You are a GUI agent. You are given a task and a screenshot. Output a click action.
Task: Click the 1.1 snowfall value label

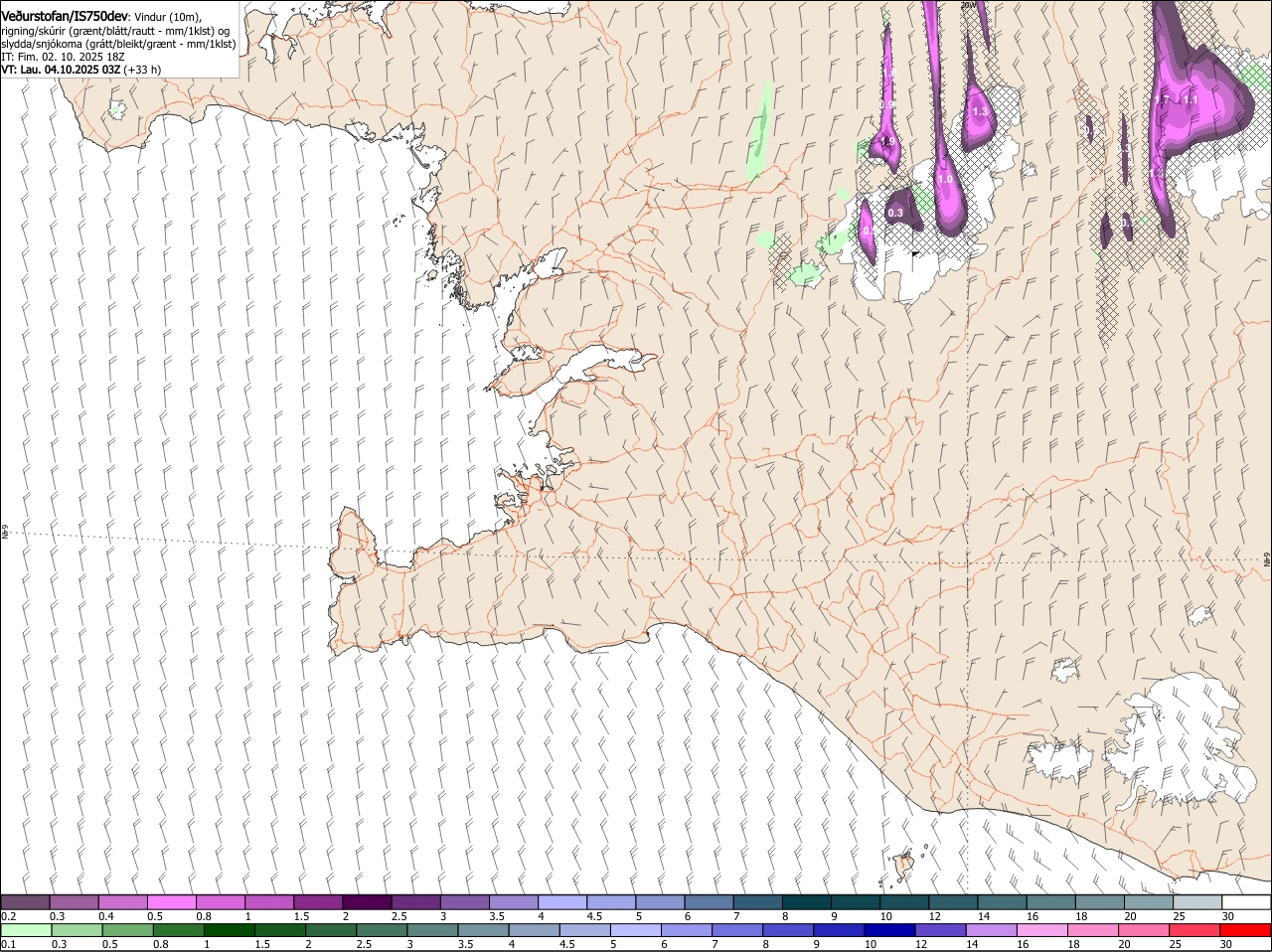pos(1191,100)
